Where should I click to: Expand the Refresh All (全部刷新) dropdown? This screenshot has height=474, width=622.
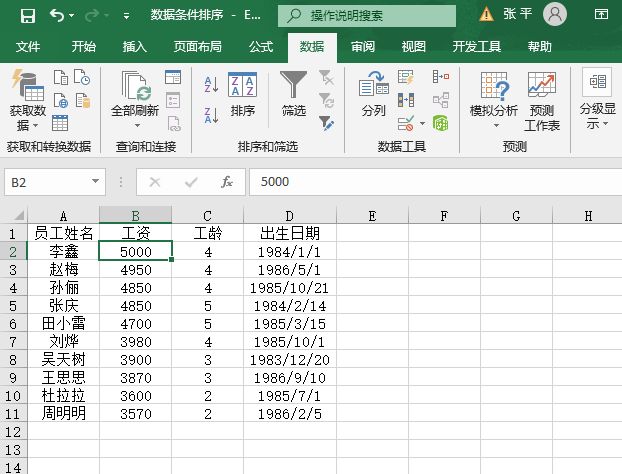[135, 124]
